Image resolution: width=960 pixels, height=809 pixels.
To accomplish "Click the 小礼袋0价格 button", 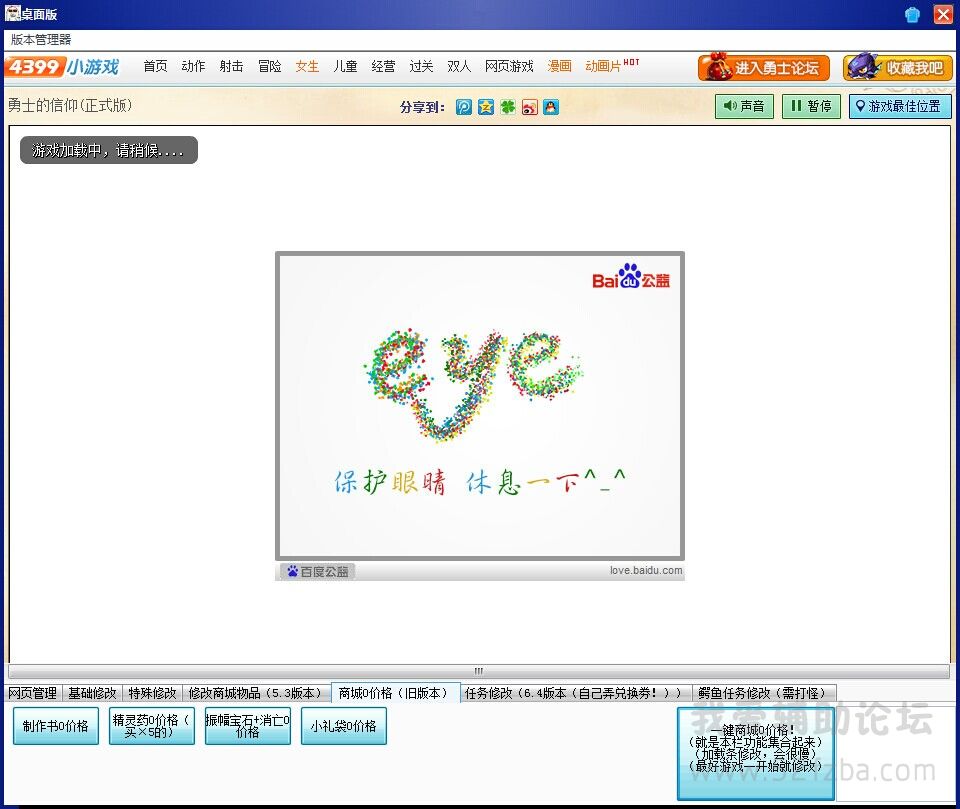I will [x=343, y=726].
